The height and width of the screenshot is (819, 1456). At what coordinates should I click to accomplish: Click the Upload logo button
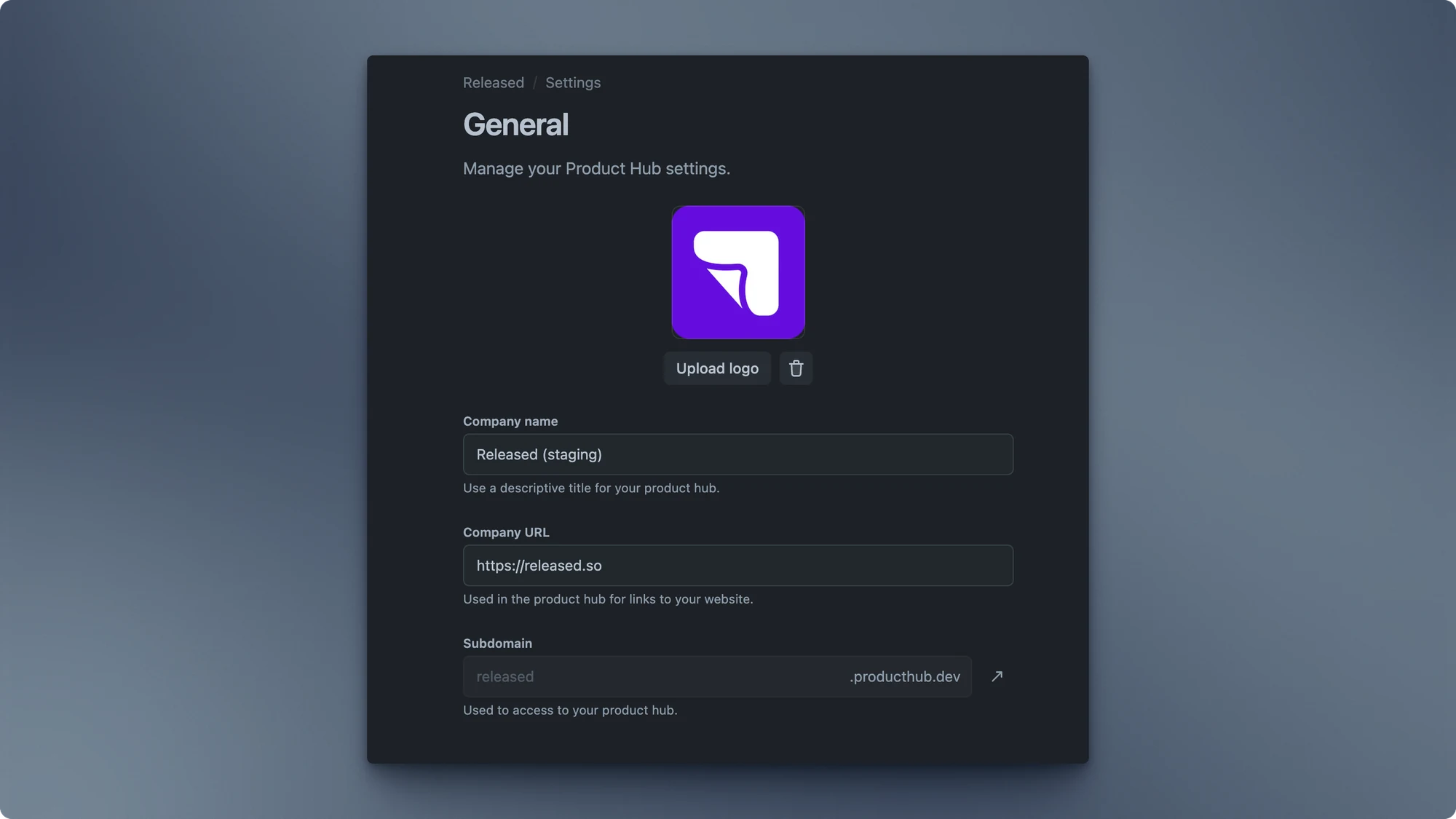coord(717,368)
